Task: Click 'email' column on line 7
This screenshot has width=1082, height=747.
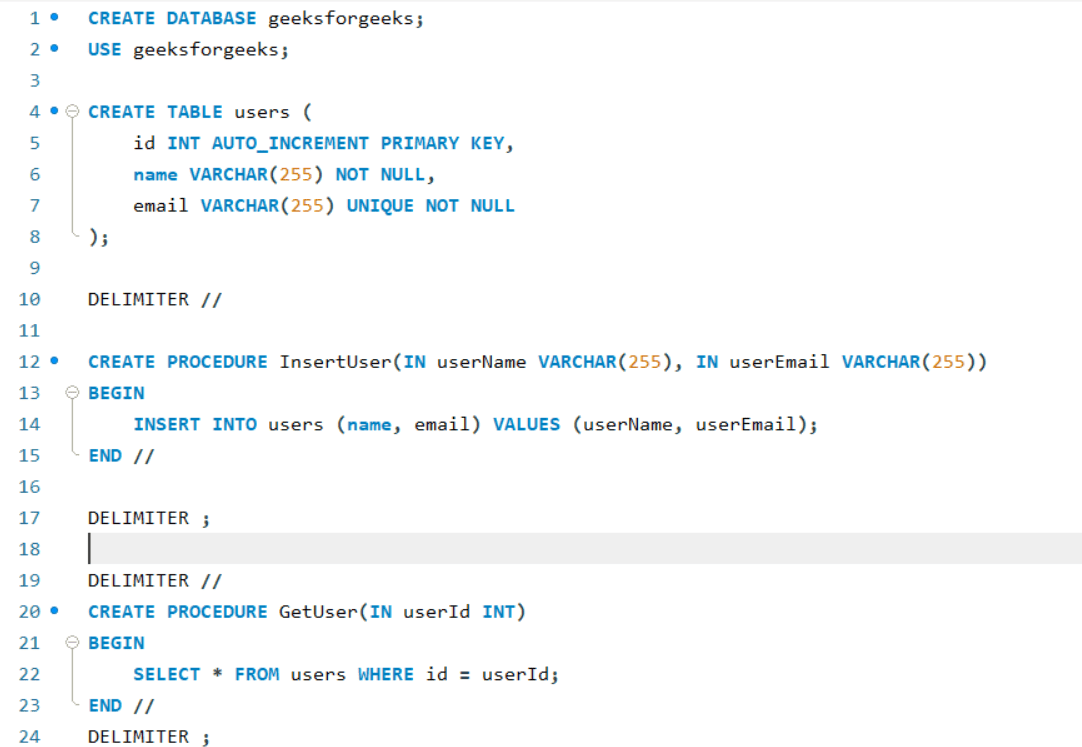Action: pyautogui.click(x=160, y=206)
